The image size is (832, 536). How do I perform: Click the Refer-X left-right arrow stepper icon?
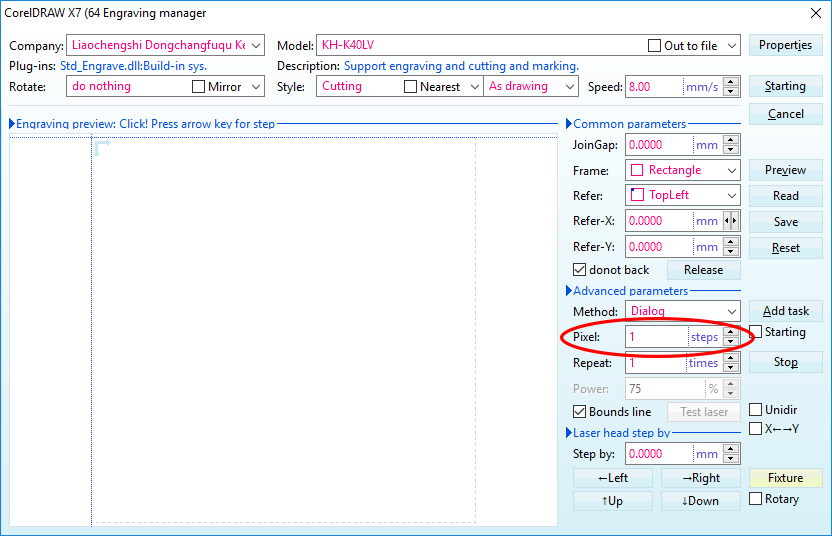(731, 221)
